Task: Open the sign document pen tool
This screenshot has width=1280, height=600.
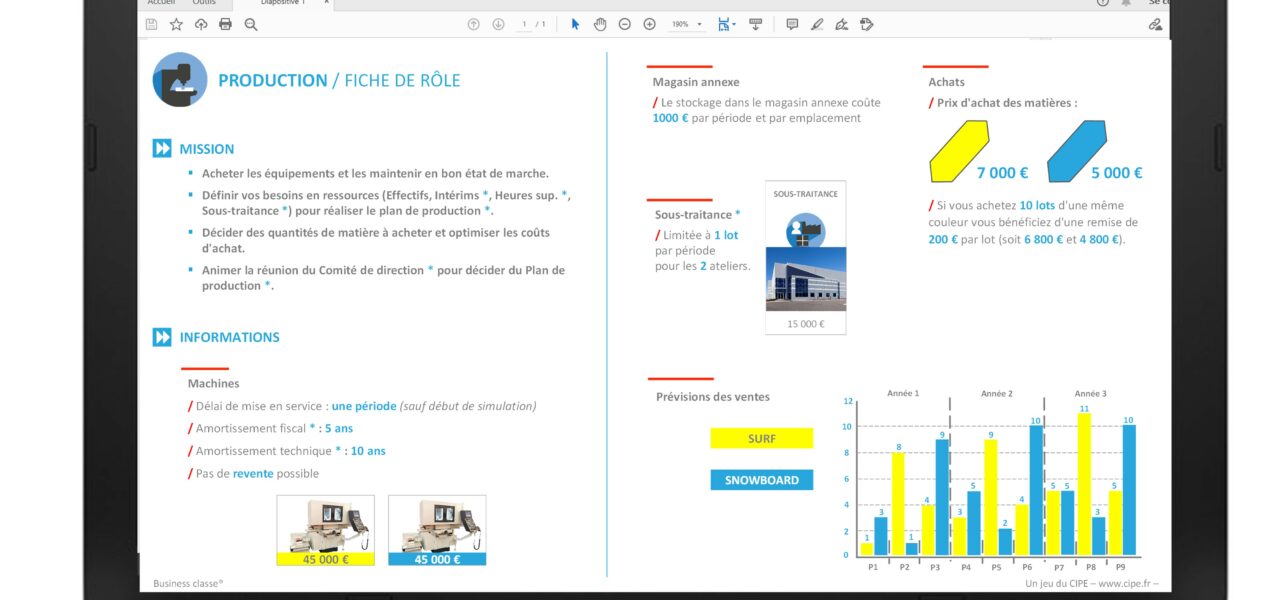Action: coord(842,24)
